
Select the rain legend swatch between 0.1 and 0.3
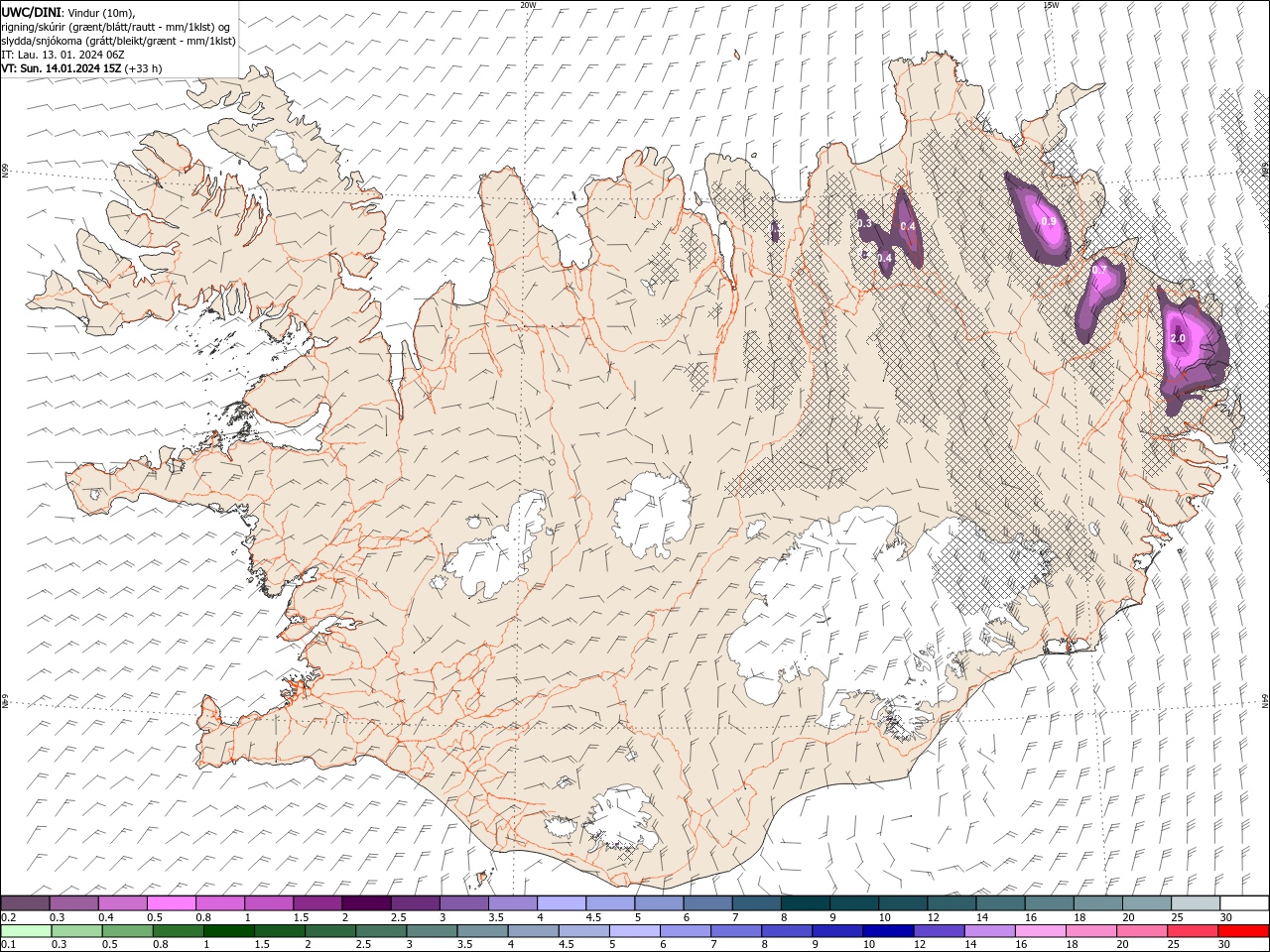point(26,931)
